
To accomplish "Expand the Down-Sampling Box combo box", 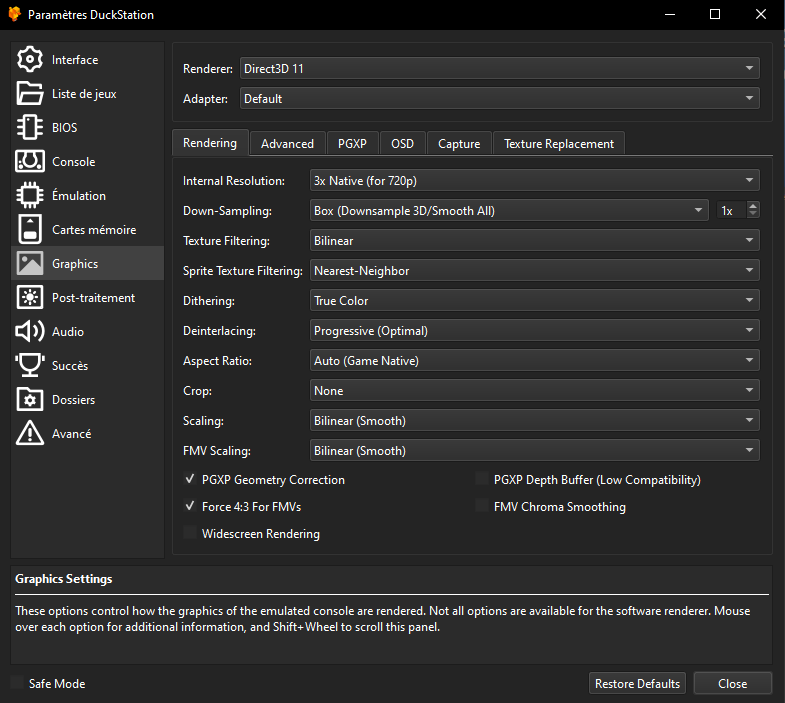I will [x=509, y=211].
